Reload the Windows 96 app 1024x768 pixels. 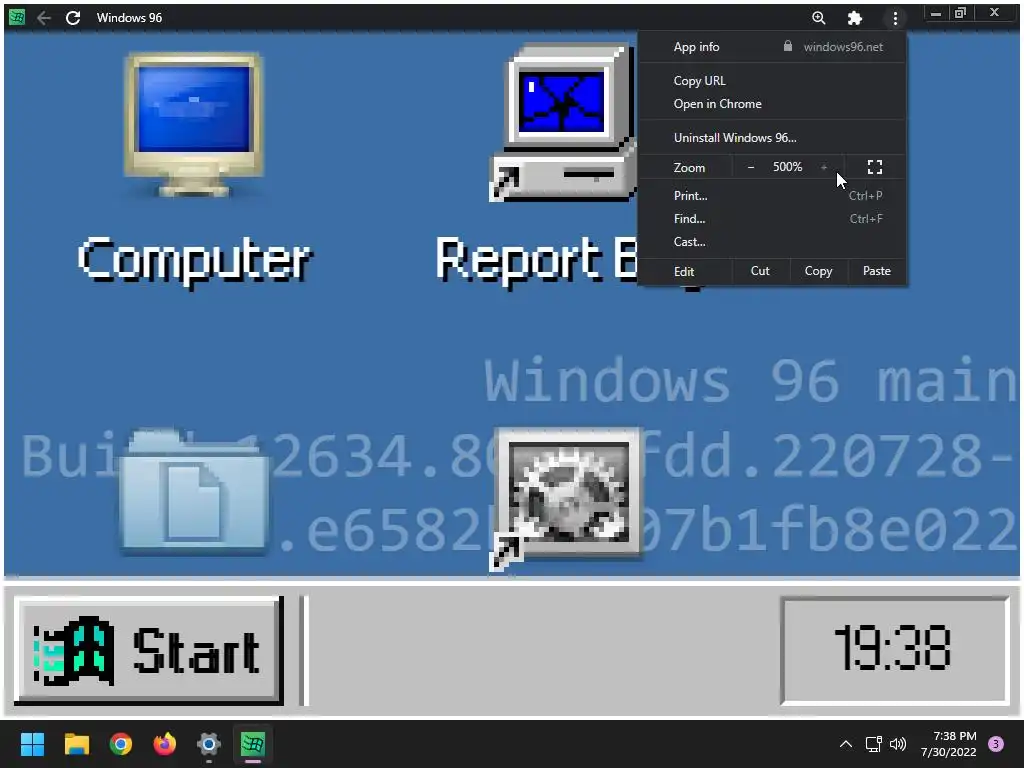click(x=73, y=18)
